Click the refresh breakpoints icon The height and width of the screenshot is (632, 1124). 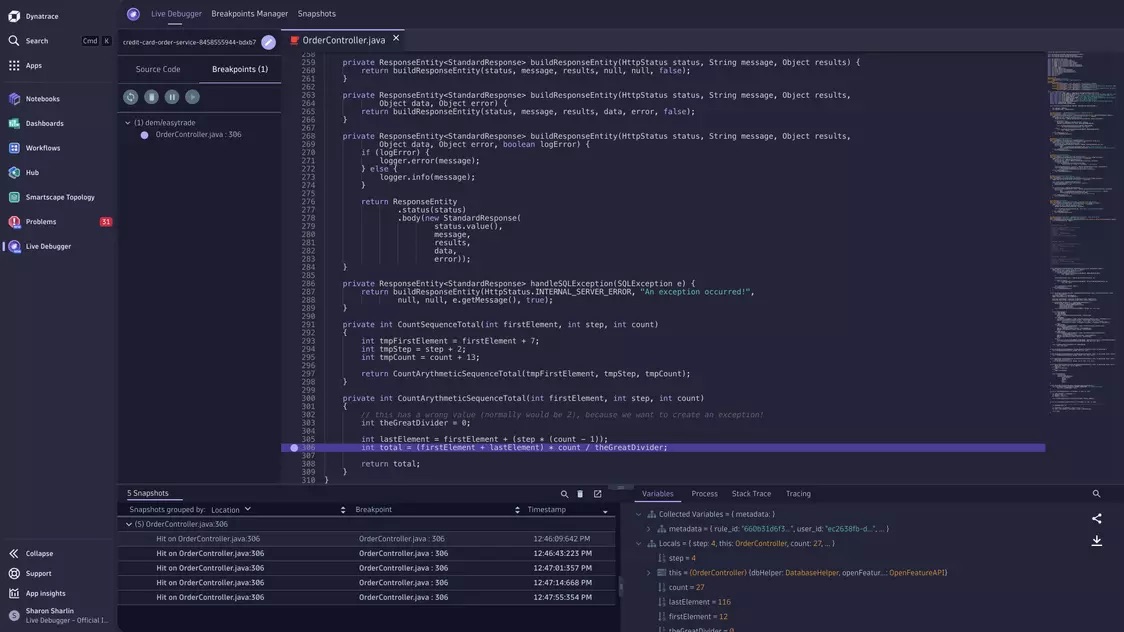(x=131, y=97)
